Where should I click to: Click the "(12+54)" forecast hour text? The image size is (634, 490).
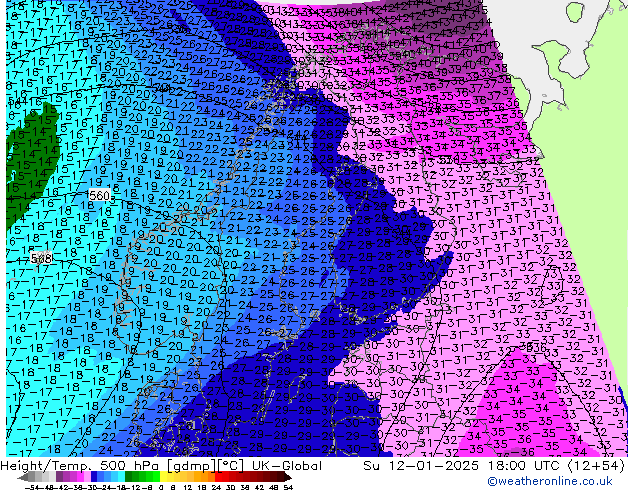596,466
